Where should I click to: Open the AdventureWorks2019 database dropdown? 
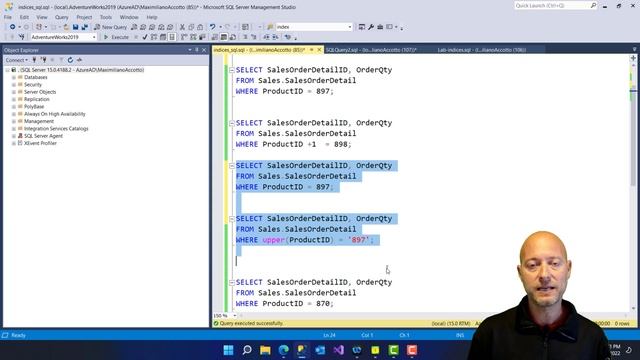click(94, 37)
